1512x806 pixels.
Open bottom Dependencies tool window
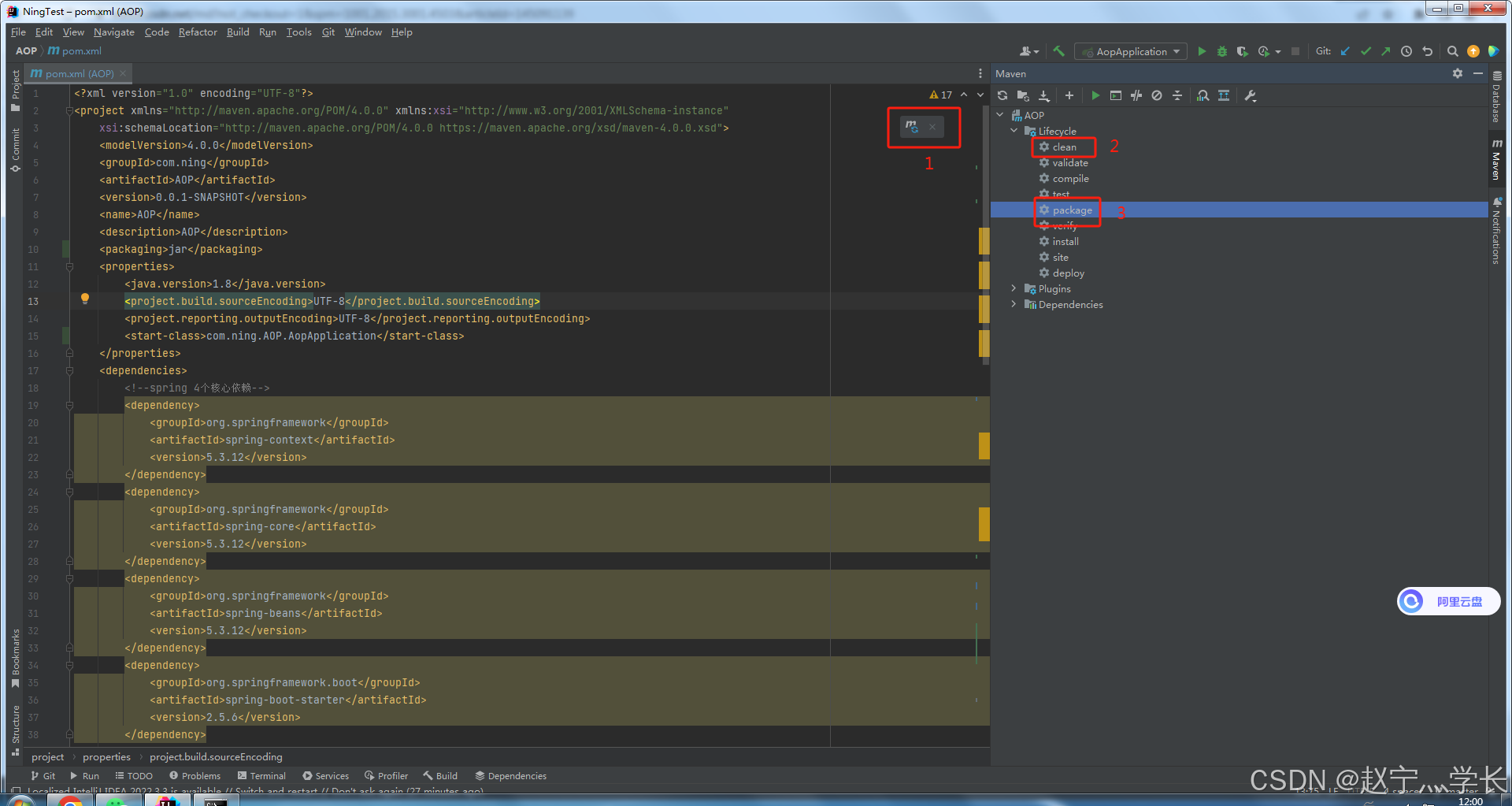(510, 776)
